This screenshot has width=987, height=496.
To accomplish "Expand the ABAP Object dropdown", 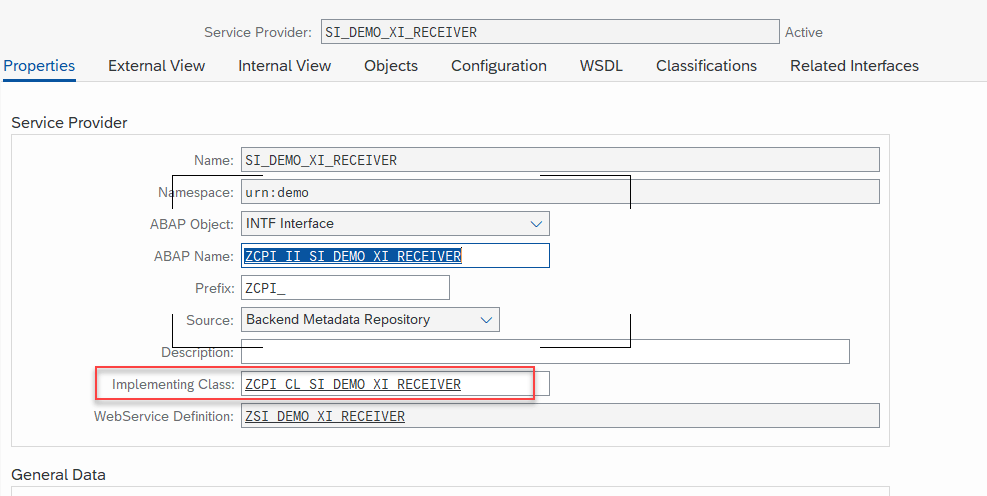I will pos(536,224).
